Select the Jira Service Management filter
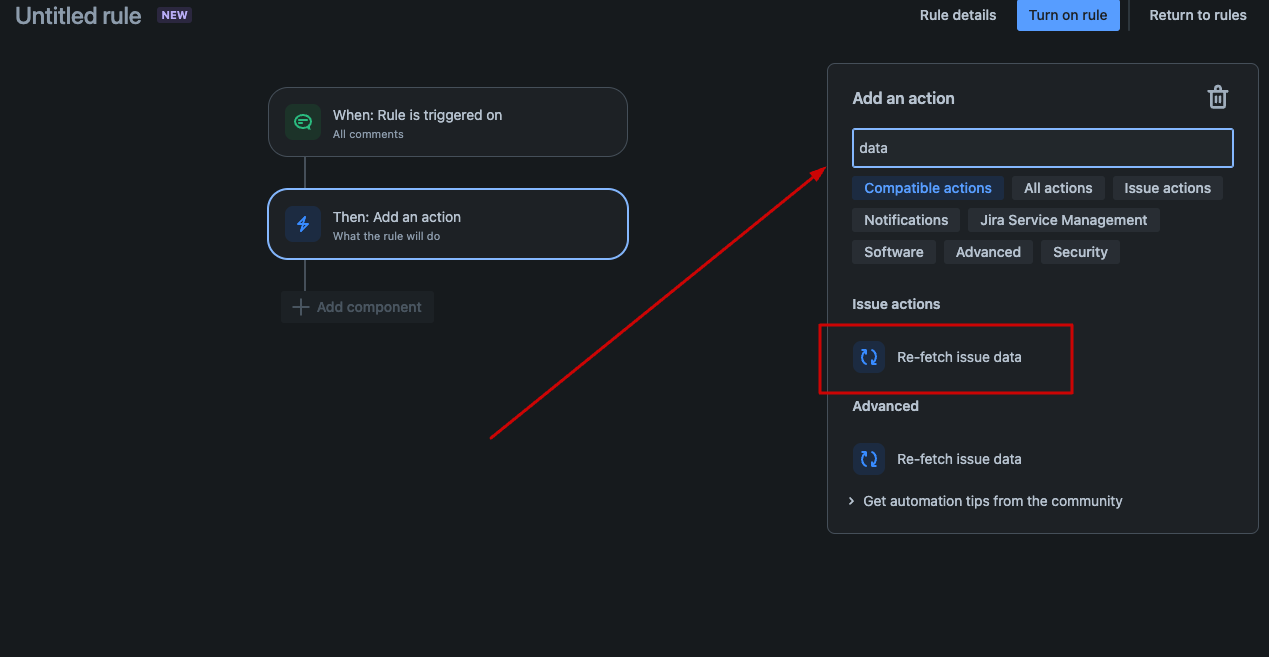1269x657 pixels. 1063,220
